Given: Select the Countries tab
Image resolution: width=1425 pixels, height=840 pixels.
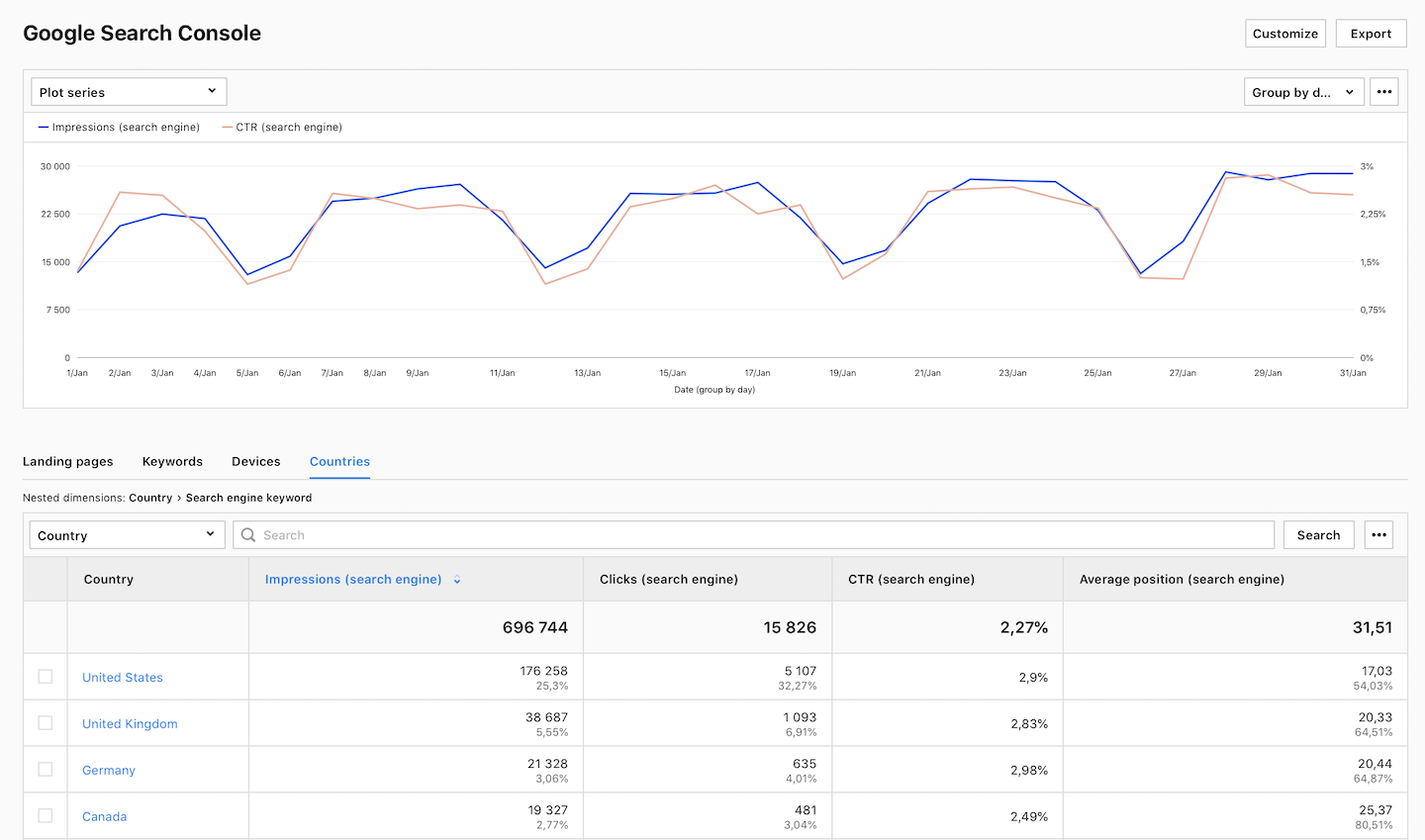Looking at the screenshot, I should (339, 461).
